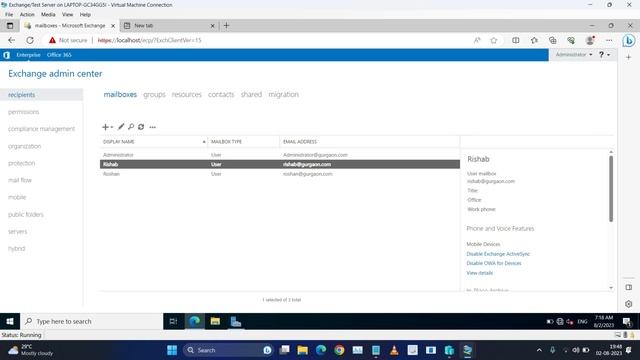
Task: Add the page to favorites with the star icon
Action: pyautogui.click(x=494, y=40)
